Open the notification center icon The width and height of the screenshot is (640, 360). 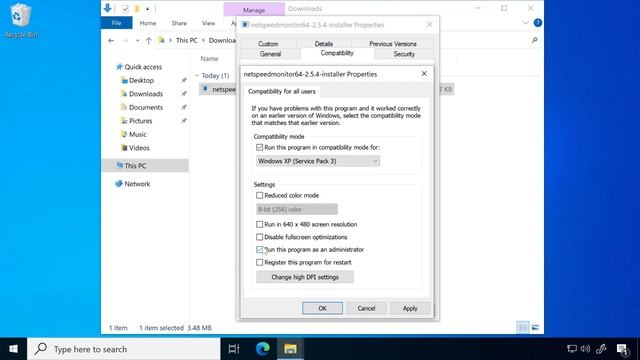(622, 349)
